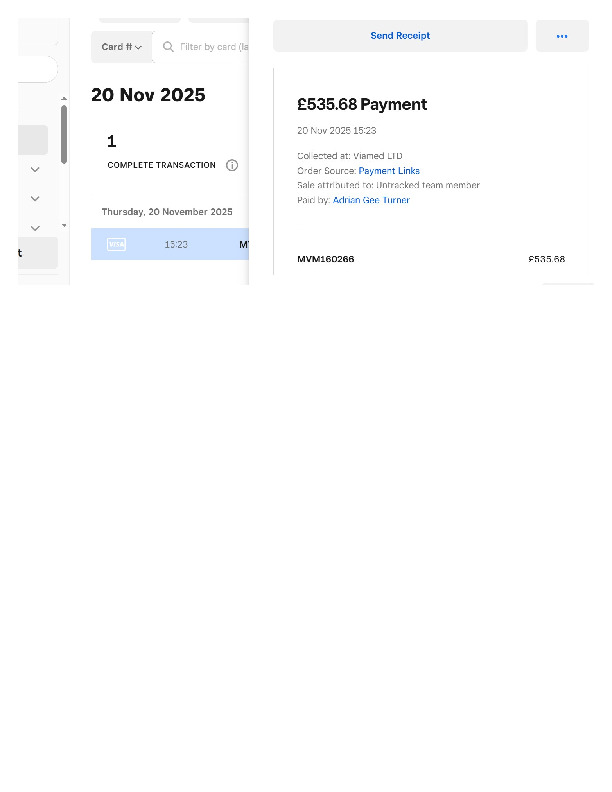Open the Payment Links order source link

pyautogui.click(x=389, y=171)
